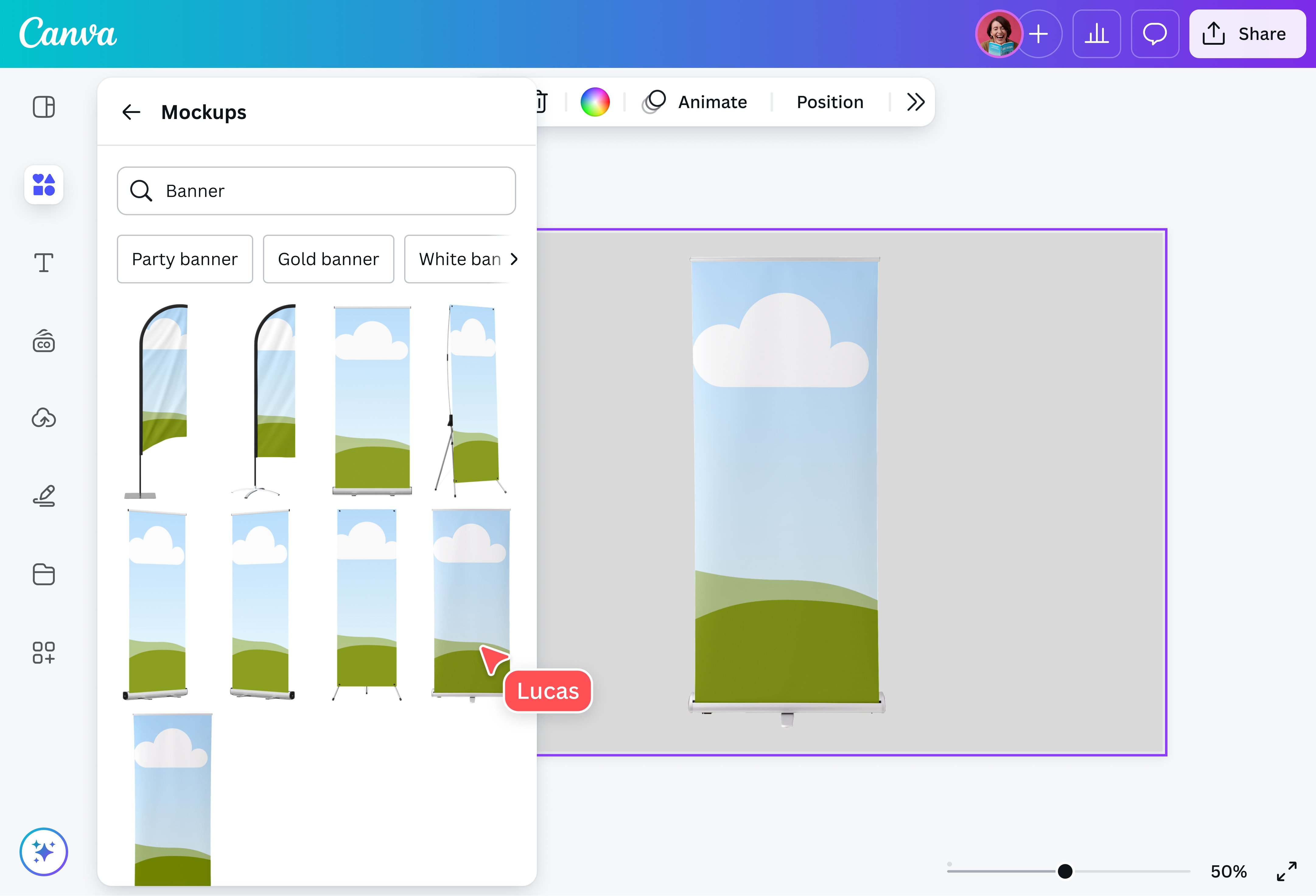This screenshot has height=896, width=1316.
Task: Add collaborator with plus button
Action: click(x=1038, y=34)
